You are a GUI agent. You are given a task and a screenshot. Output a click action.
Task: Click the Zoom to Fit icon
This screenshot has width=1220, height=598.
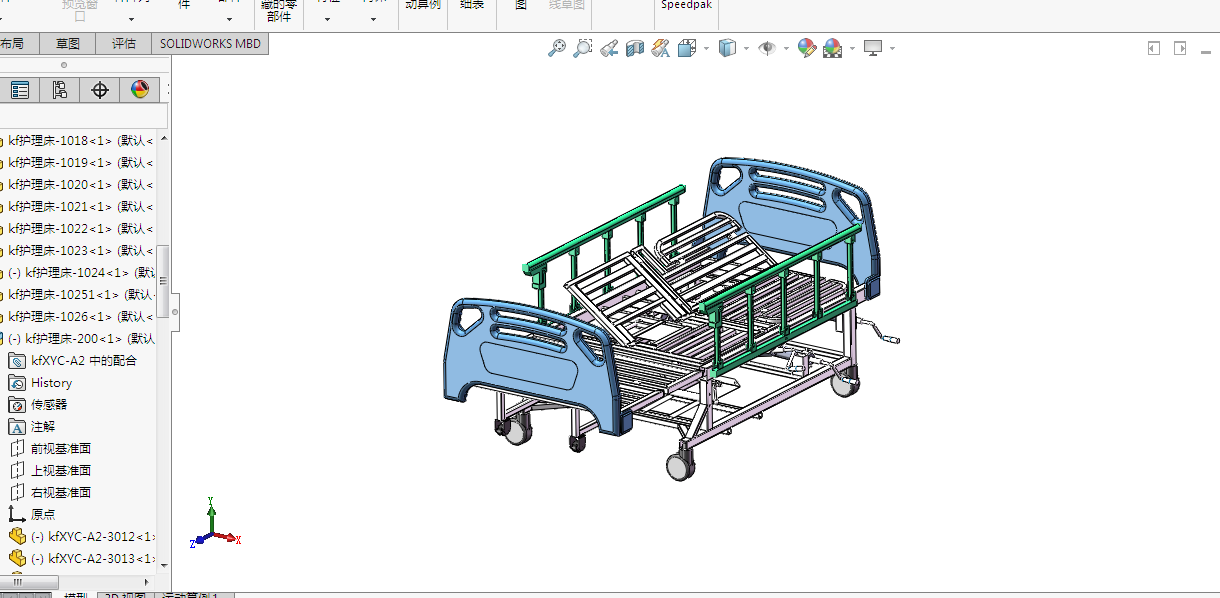(x=557, y=47)
